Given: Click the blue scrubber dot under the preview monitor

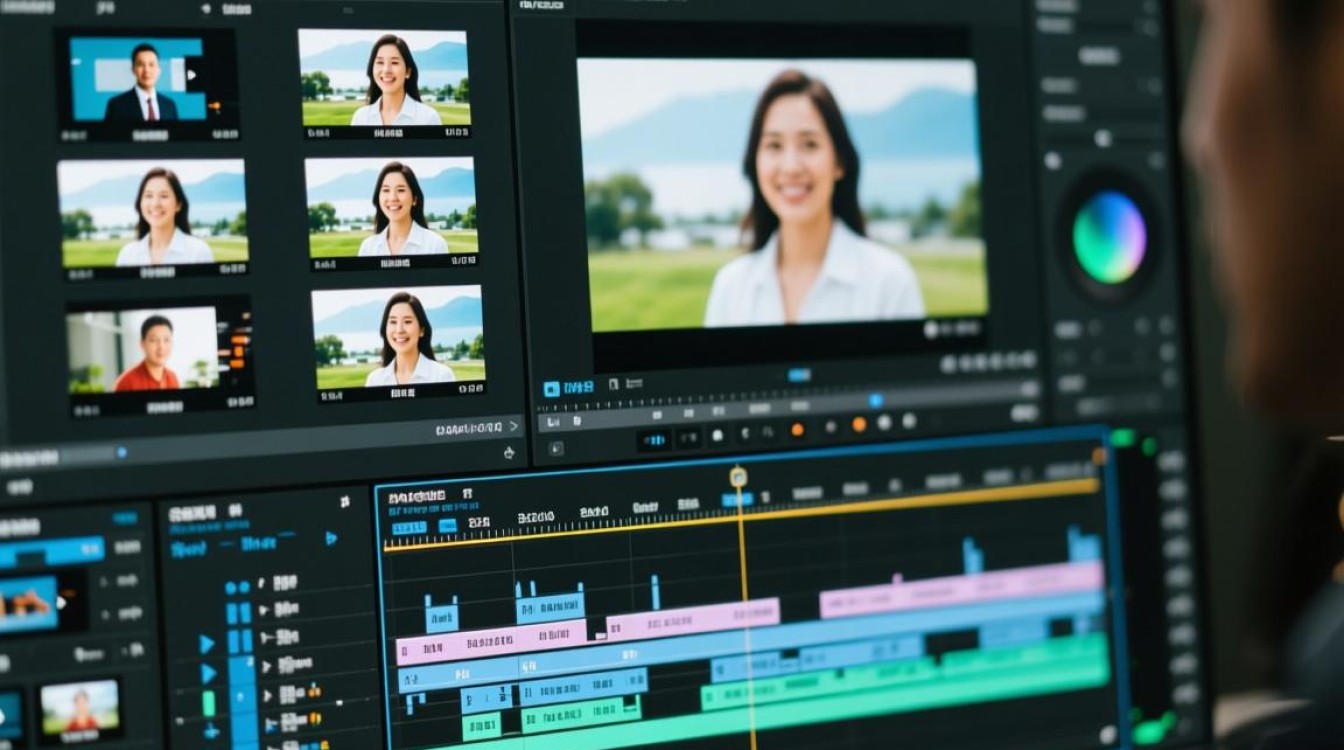Looking at the screenshot, I should click(x=876, y=400).
